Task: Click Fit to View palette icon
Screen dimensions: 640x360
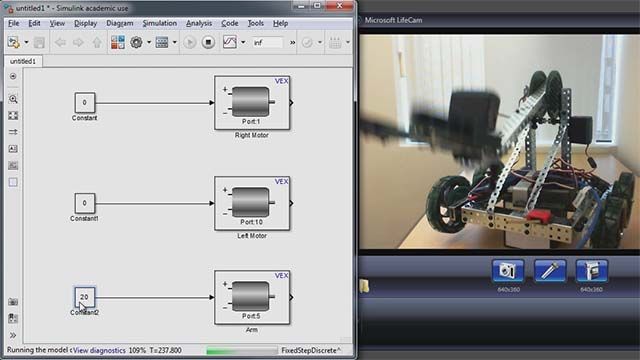Action: click(x=13, y=116)
